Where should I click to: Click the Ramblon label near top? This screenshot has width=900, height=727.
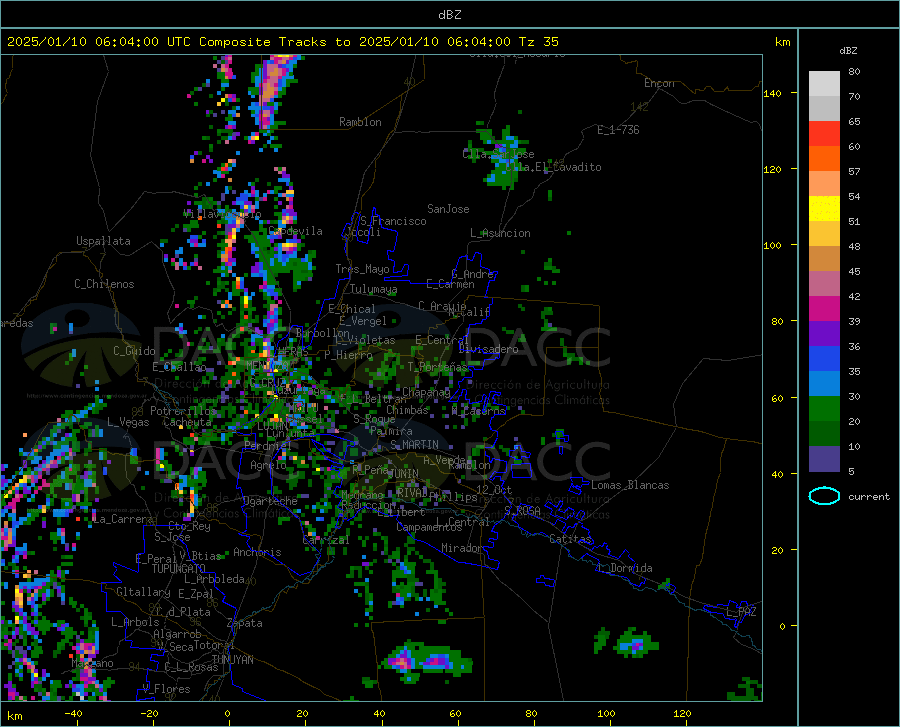(x=360, y=122)
